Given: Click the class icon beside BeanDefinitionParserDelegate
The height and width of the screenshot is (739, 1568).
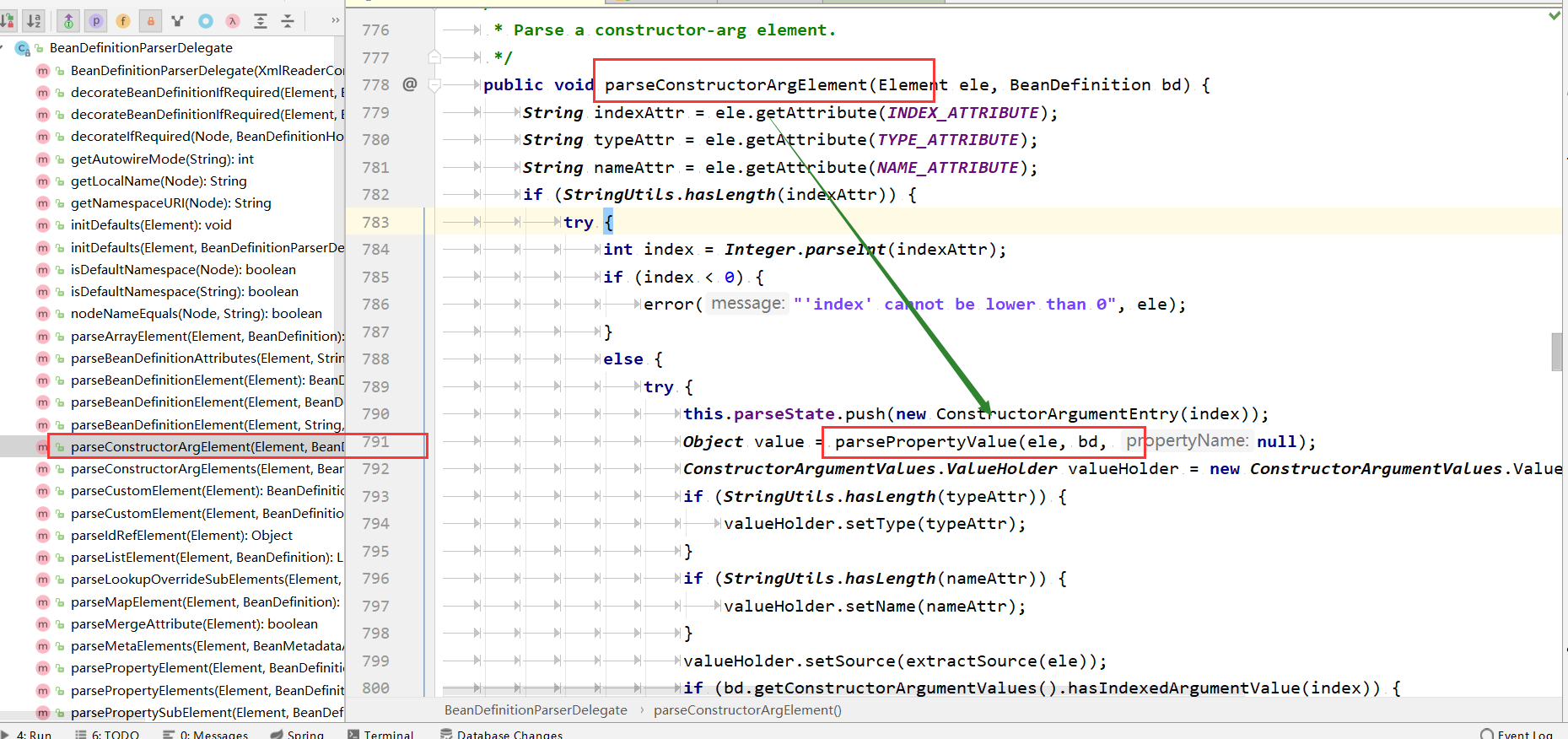Looking at the screenshot, I should (24, 48).
